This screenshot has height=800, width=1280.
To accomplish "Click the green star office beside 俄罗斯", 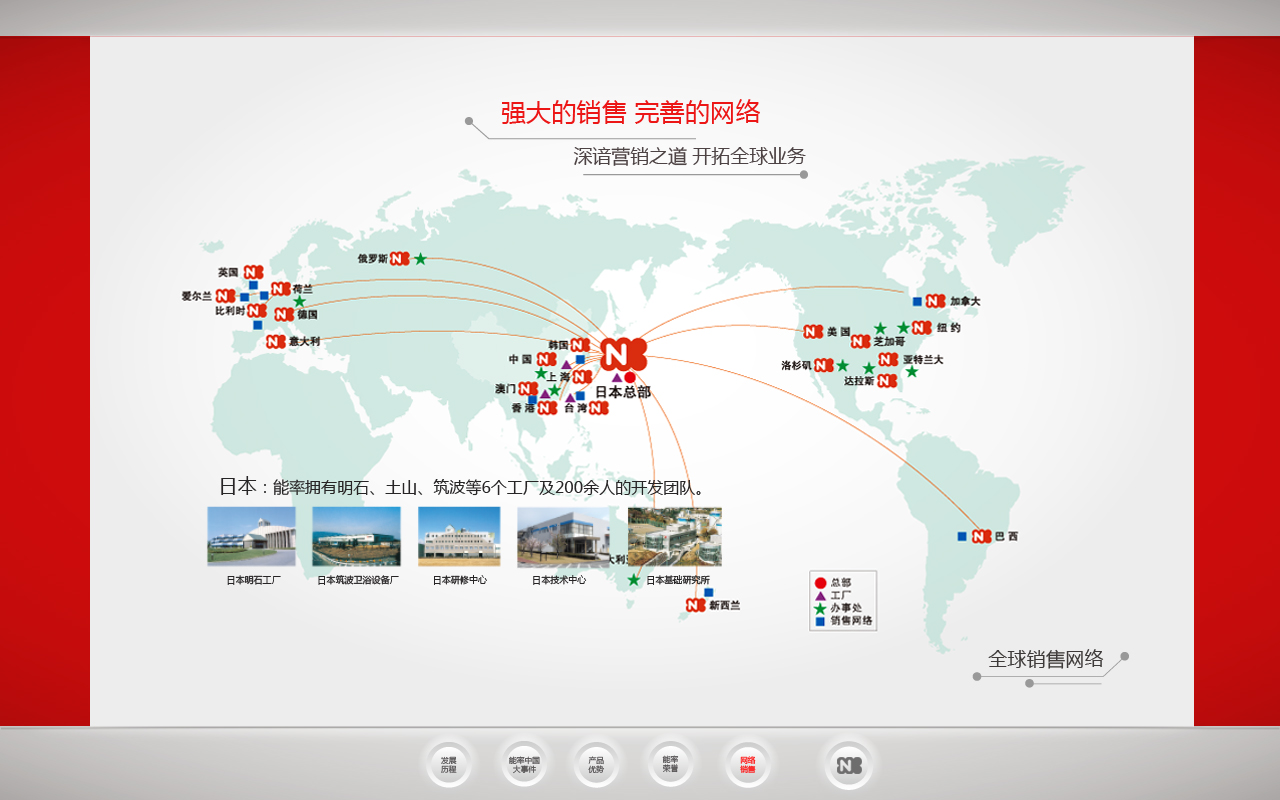I will (421, 259).
